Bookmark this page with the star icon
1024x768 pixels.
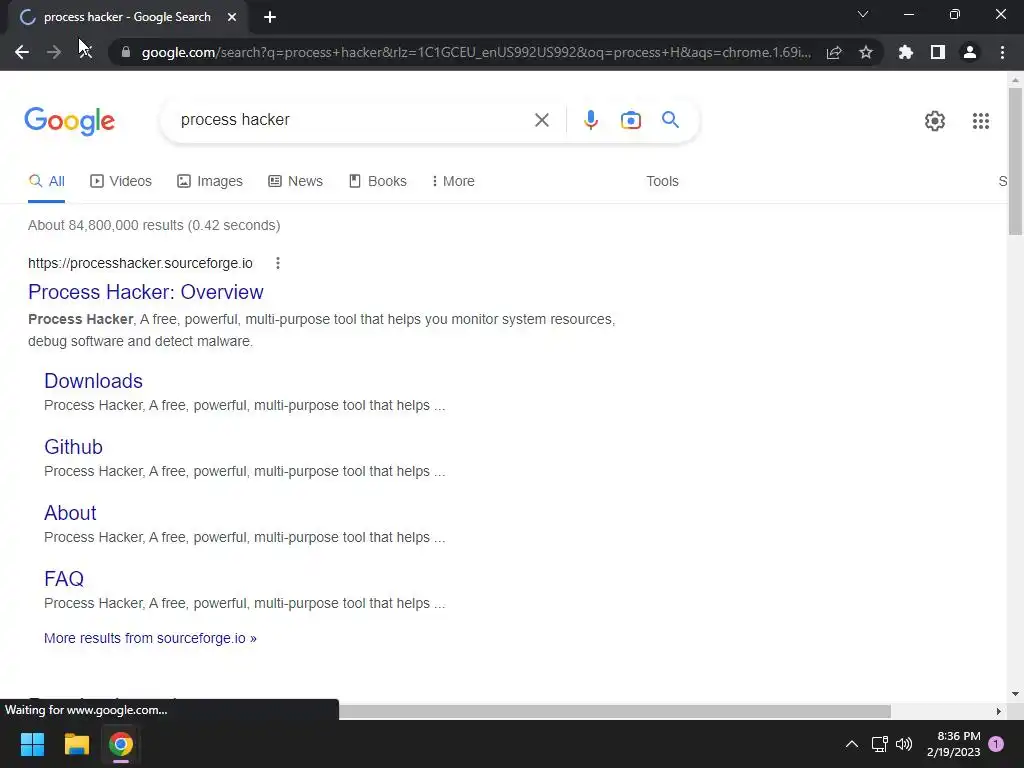click(866, 52)
